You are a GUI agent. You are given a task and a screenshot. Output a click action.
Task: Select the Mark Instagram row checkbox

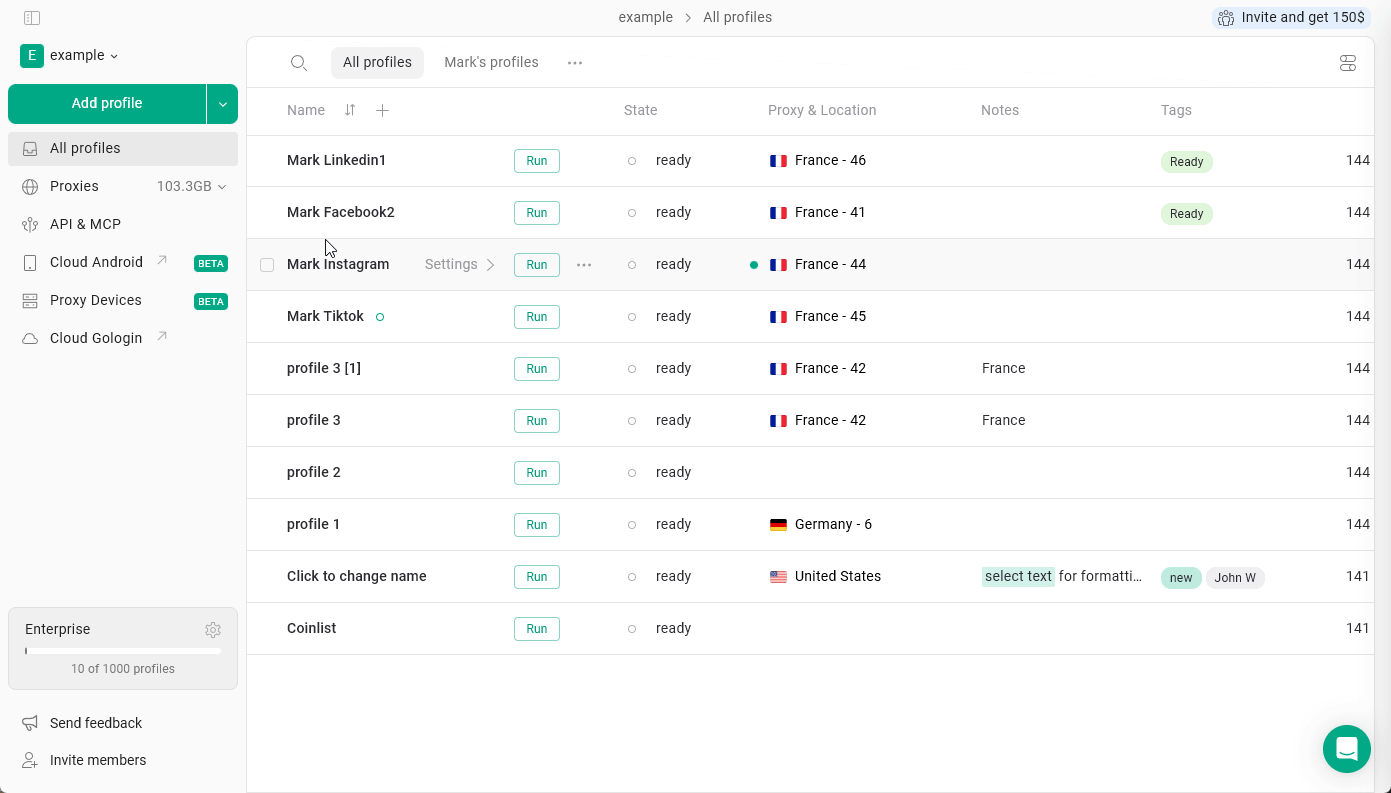(x=267, y=264)
